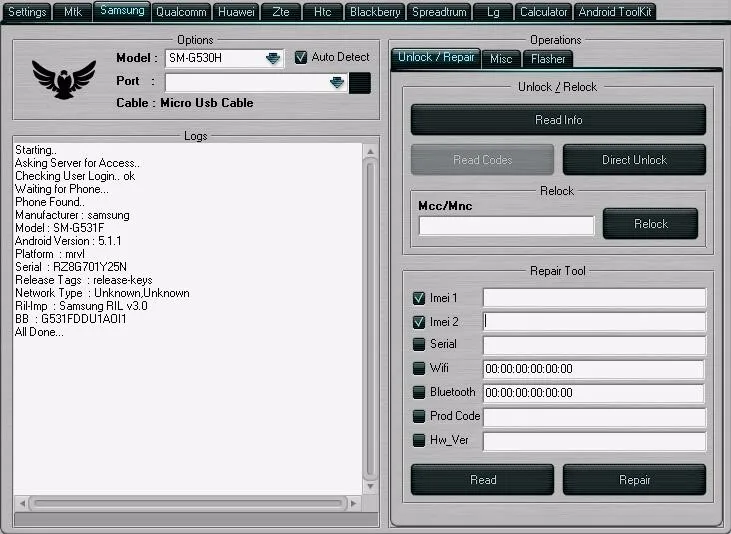Click the Imei 2 text field
731x534 pixels.
point(594,321)
